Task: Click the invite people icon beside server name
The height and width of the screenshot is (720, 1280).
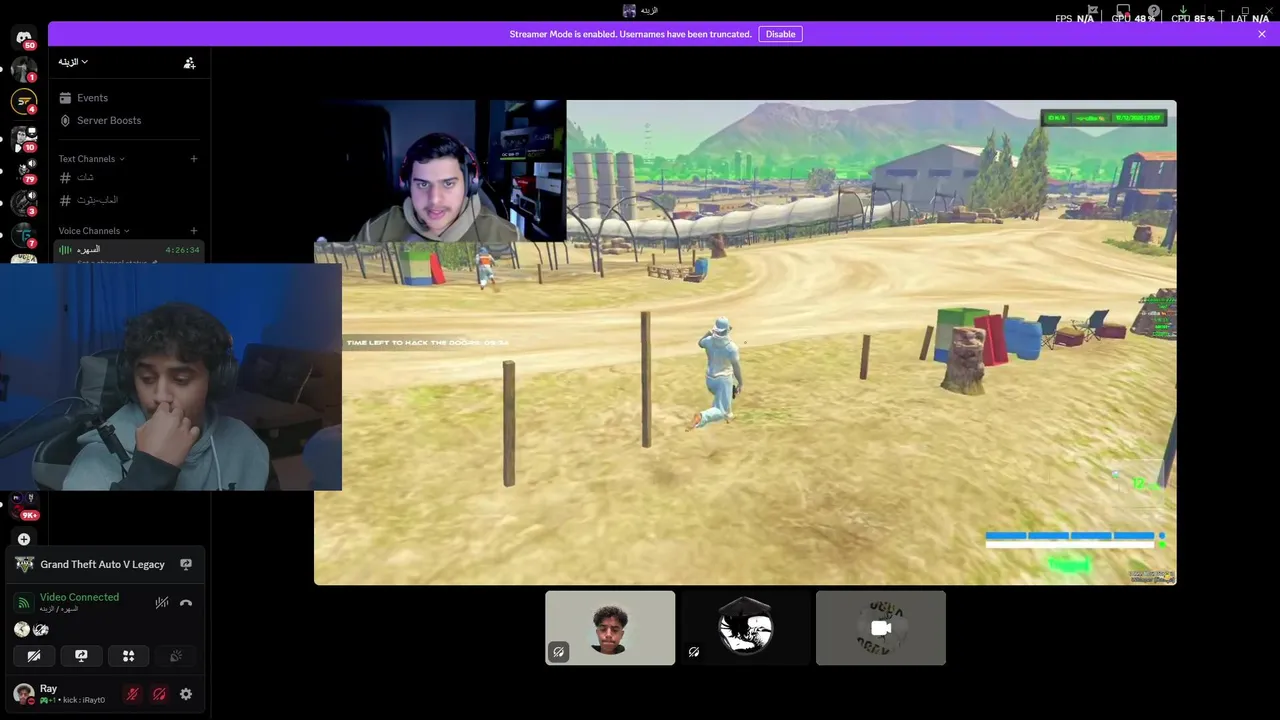Action: click(189, 62)
